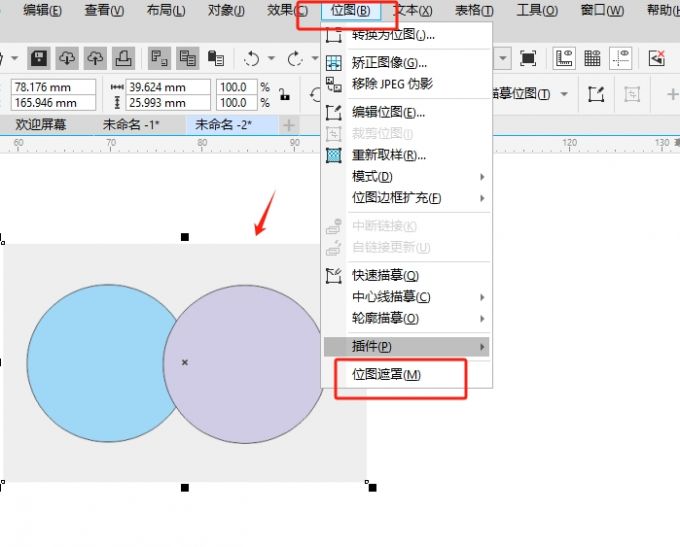Open the dropdown arrow beside Undo
680x547 pixels.
[x=271, y=59]
